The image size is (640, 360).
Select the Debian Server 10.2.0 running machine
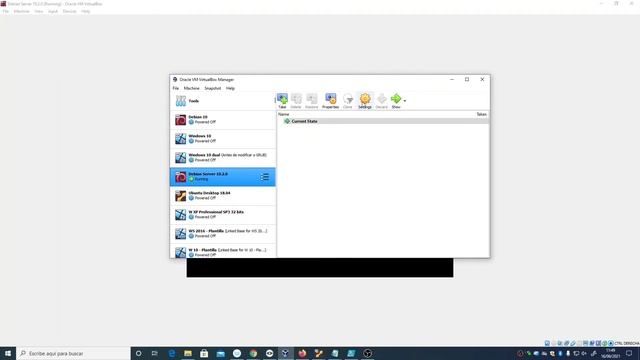(x=223, y=177)
